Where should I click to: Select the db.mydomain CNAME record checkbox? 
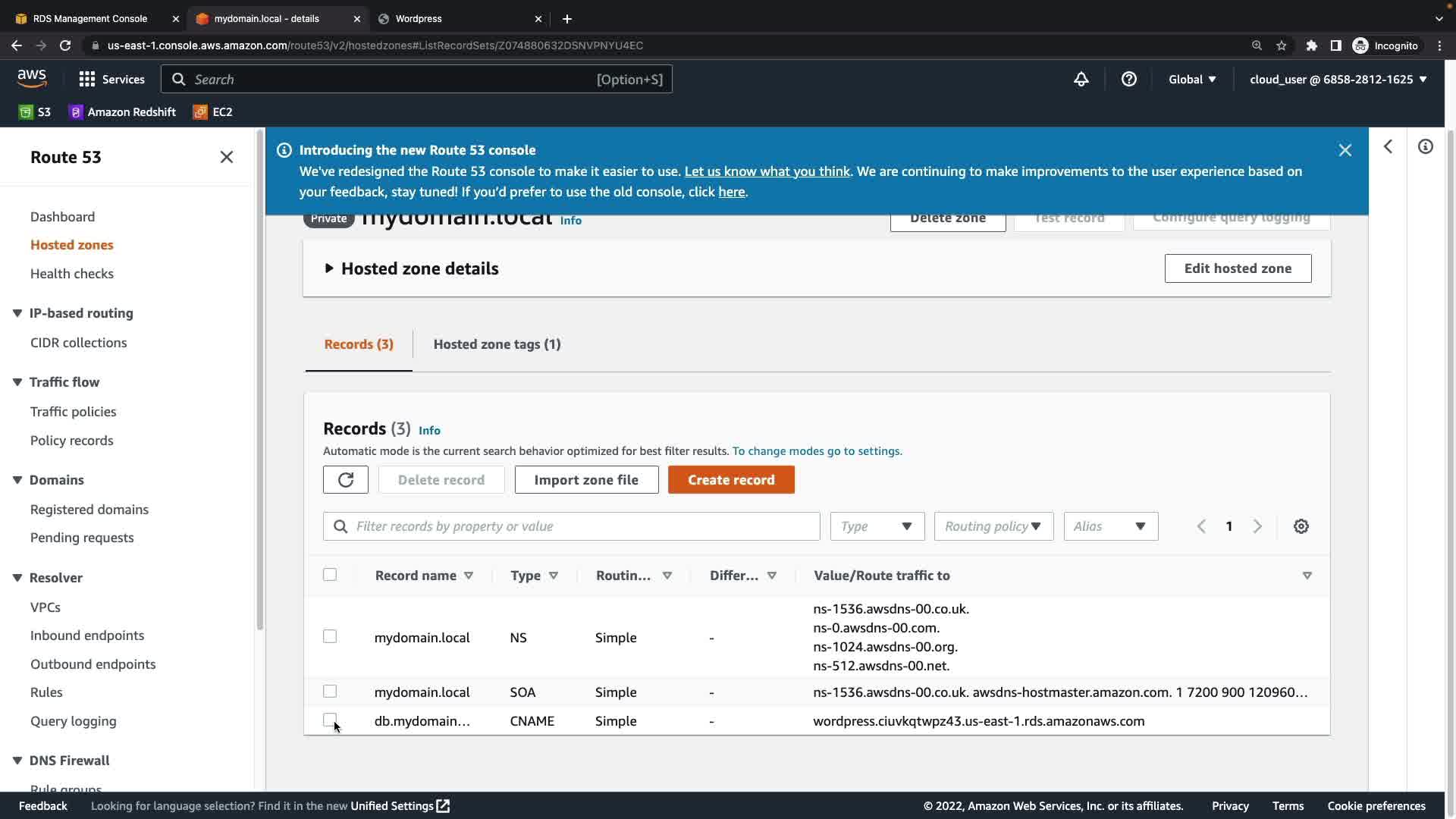(x=330, y=720)
